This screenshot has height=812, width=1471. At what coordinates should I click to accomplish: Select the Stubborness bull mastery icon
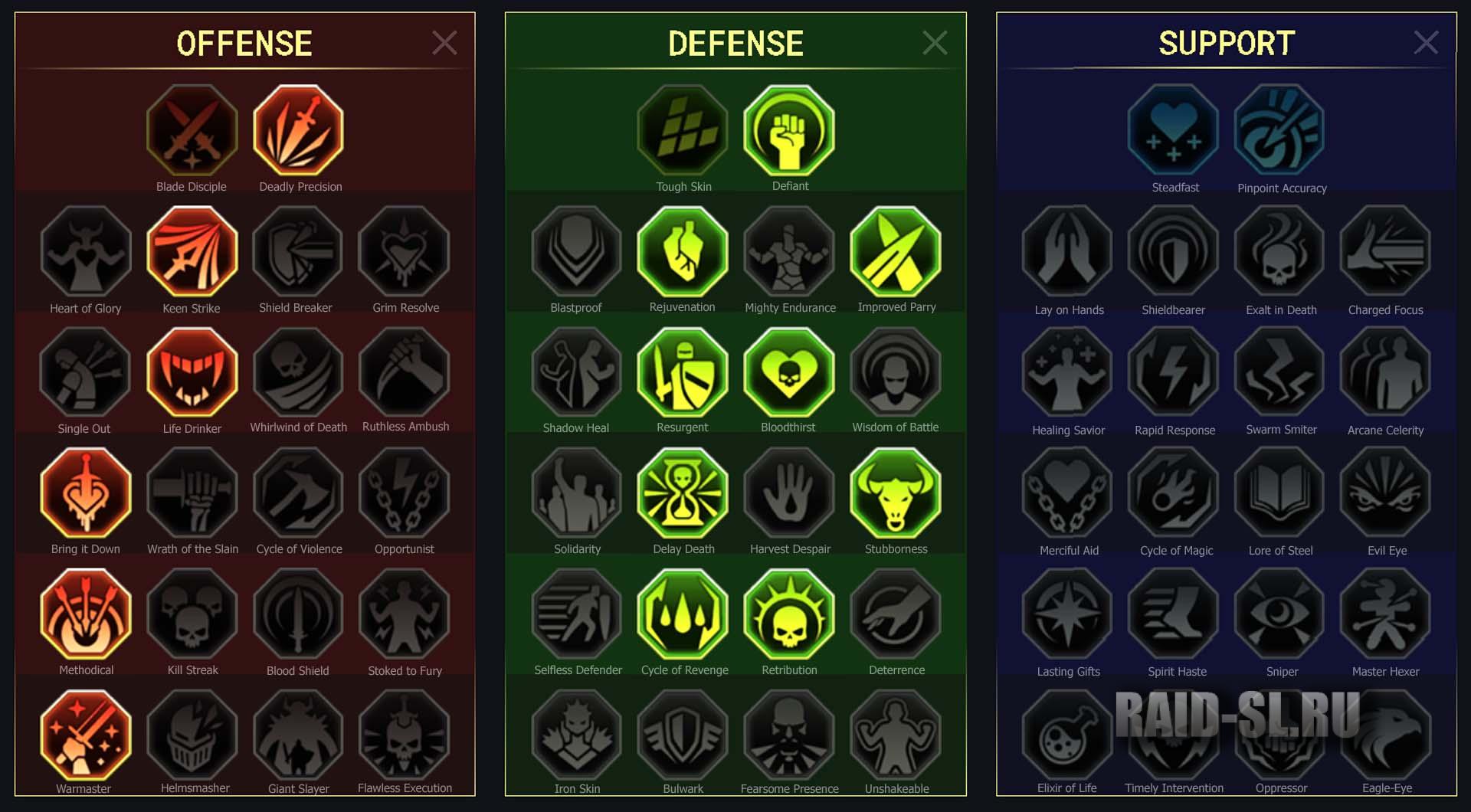coord(896,493)
